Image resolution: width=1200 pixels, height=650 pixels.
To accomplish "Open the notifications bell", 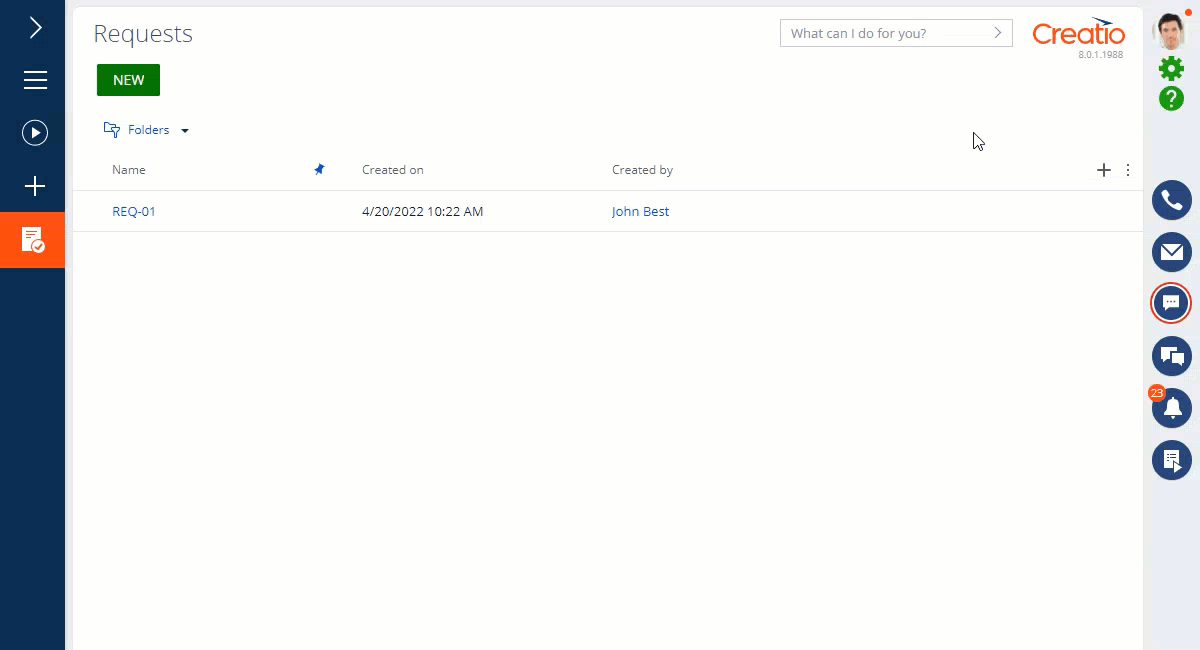I will 1172,408.
